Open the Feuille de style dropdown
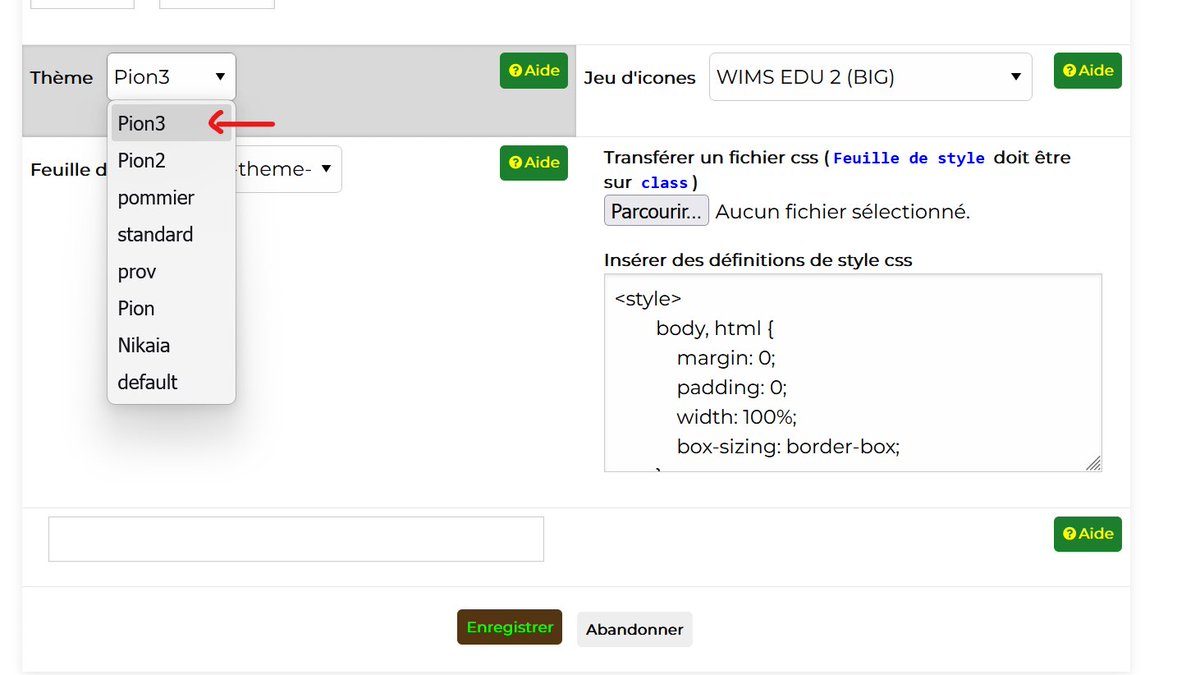The height and width of the screenshot is (675, 1200). tap(288, 169)
